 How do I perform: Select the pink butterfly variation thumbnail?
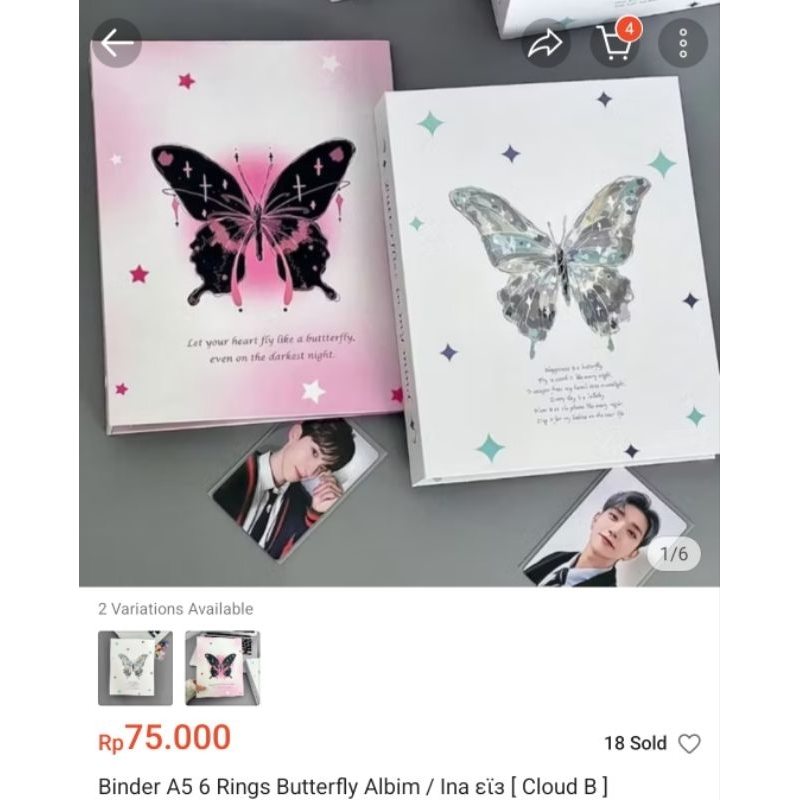click(x=222, y=668)
